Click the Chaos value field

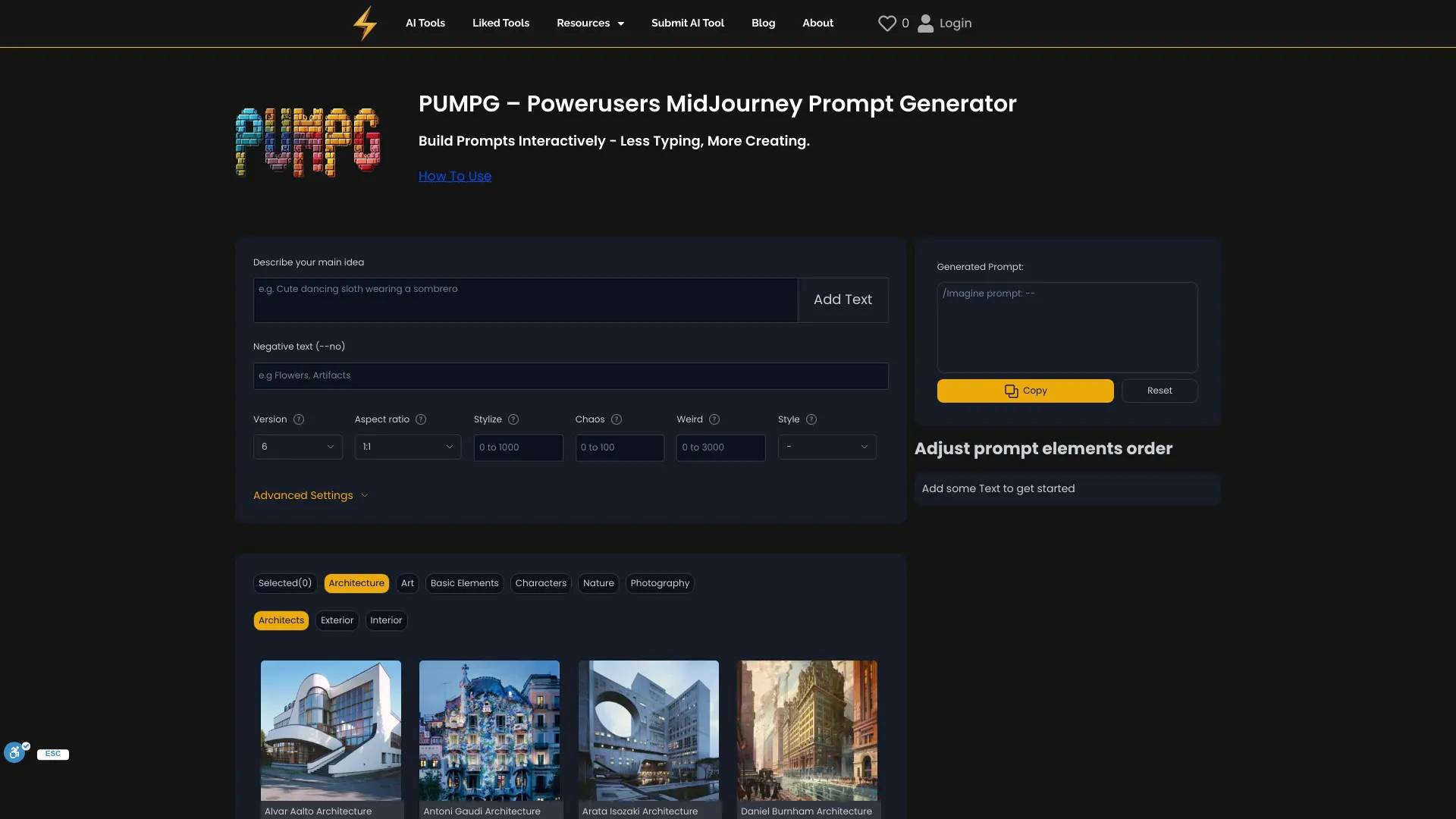click(x=620, y=447)
